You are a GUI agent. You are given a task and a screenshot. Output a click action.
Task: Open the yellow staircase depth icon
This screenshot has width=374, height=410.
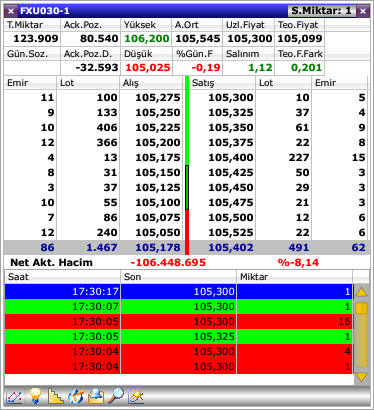[55, 396]
